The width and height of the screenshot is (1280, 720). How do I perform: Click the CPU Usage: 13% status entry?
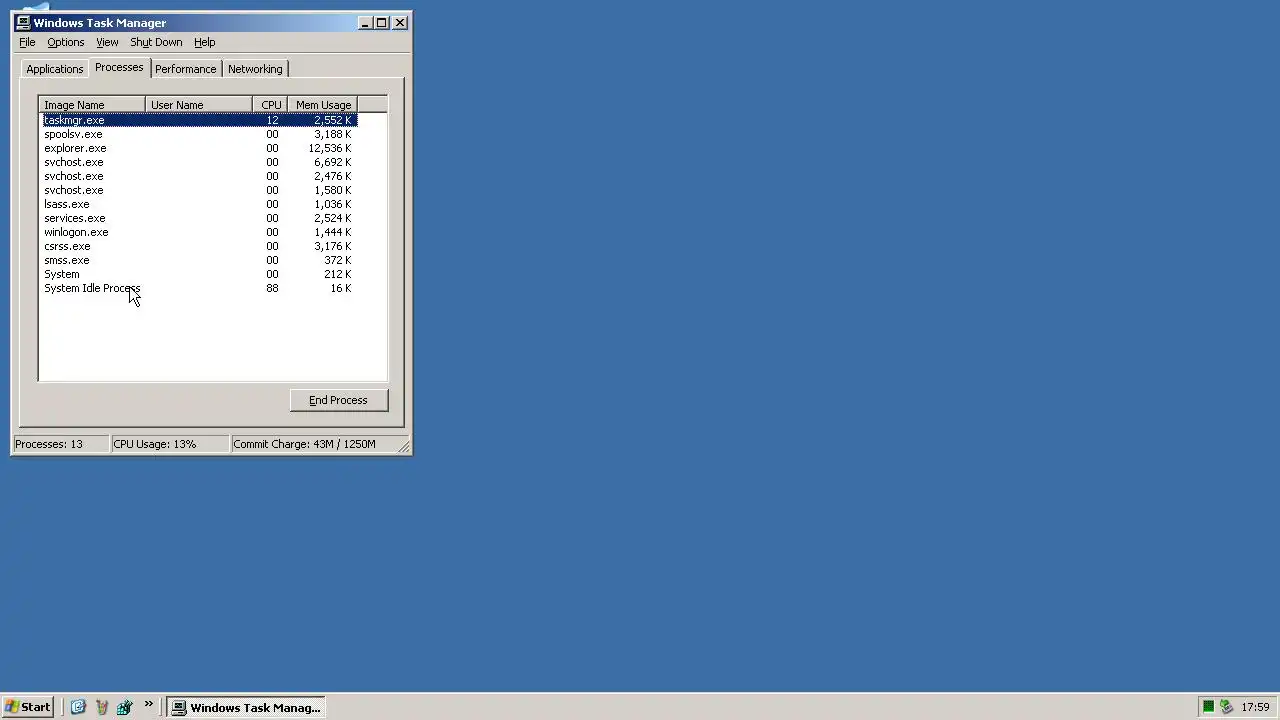click(x=169, y=444)
